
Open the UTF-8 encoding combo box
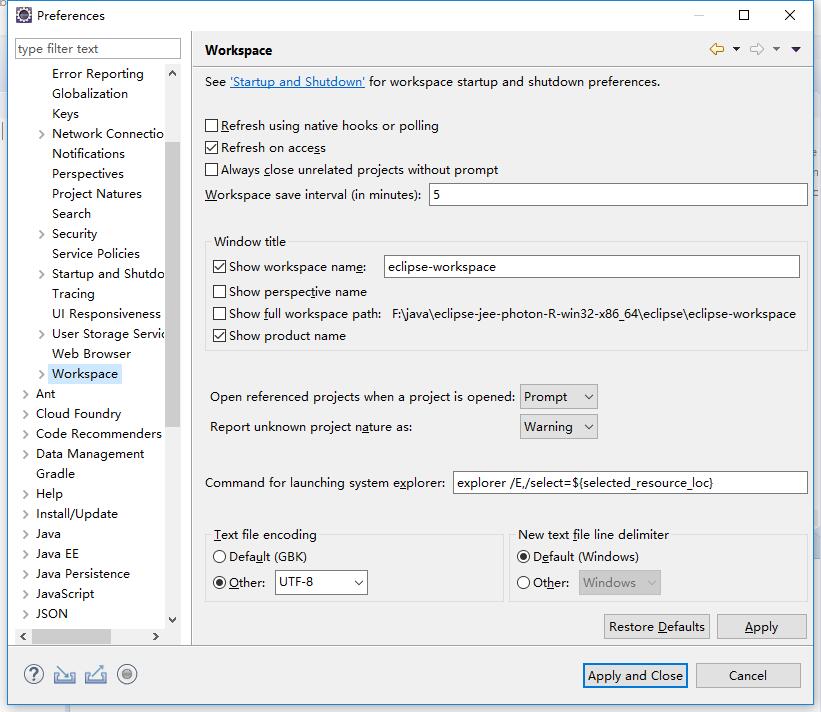coord(321,582)
